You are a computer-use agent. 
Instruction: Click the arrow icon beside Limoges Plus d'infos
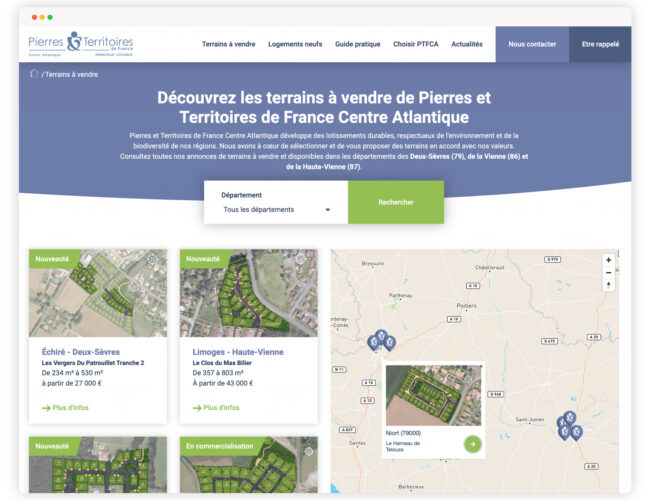(197, 408)
